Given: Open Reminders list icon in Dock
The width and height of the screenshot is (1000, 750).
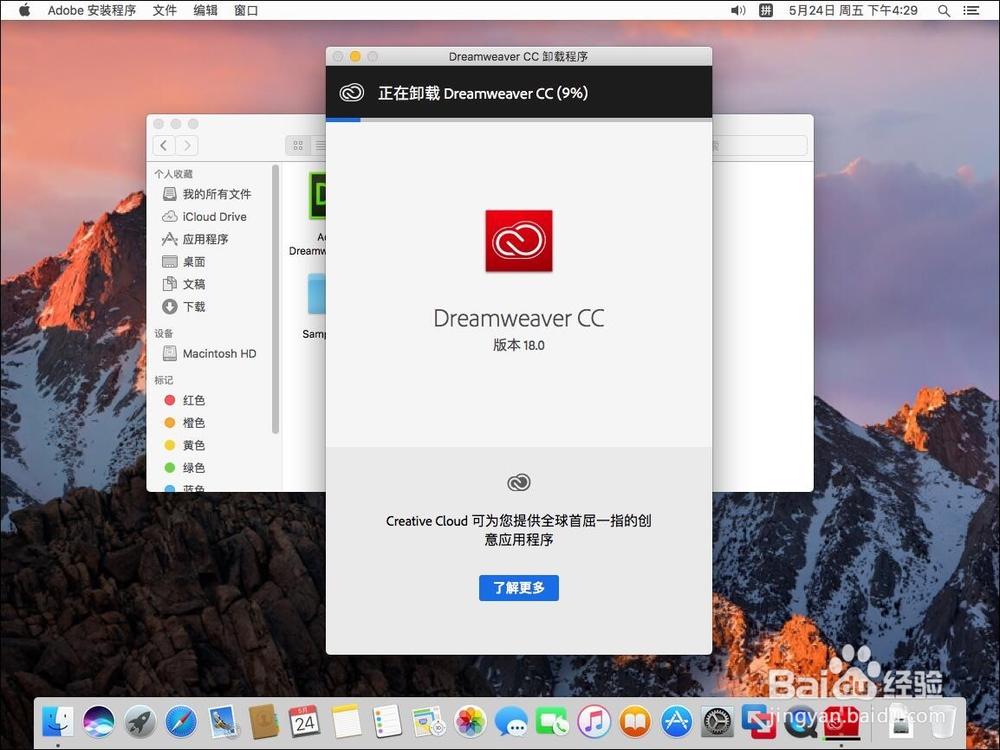Looking at the screenshot, I should 387,722.
